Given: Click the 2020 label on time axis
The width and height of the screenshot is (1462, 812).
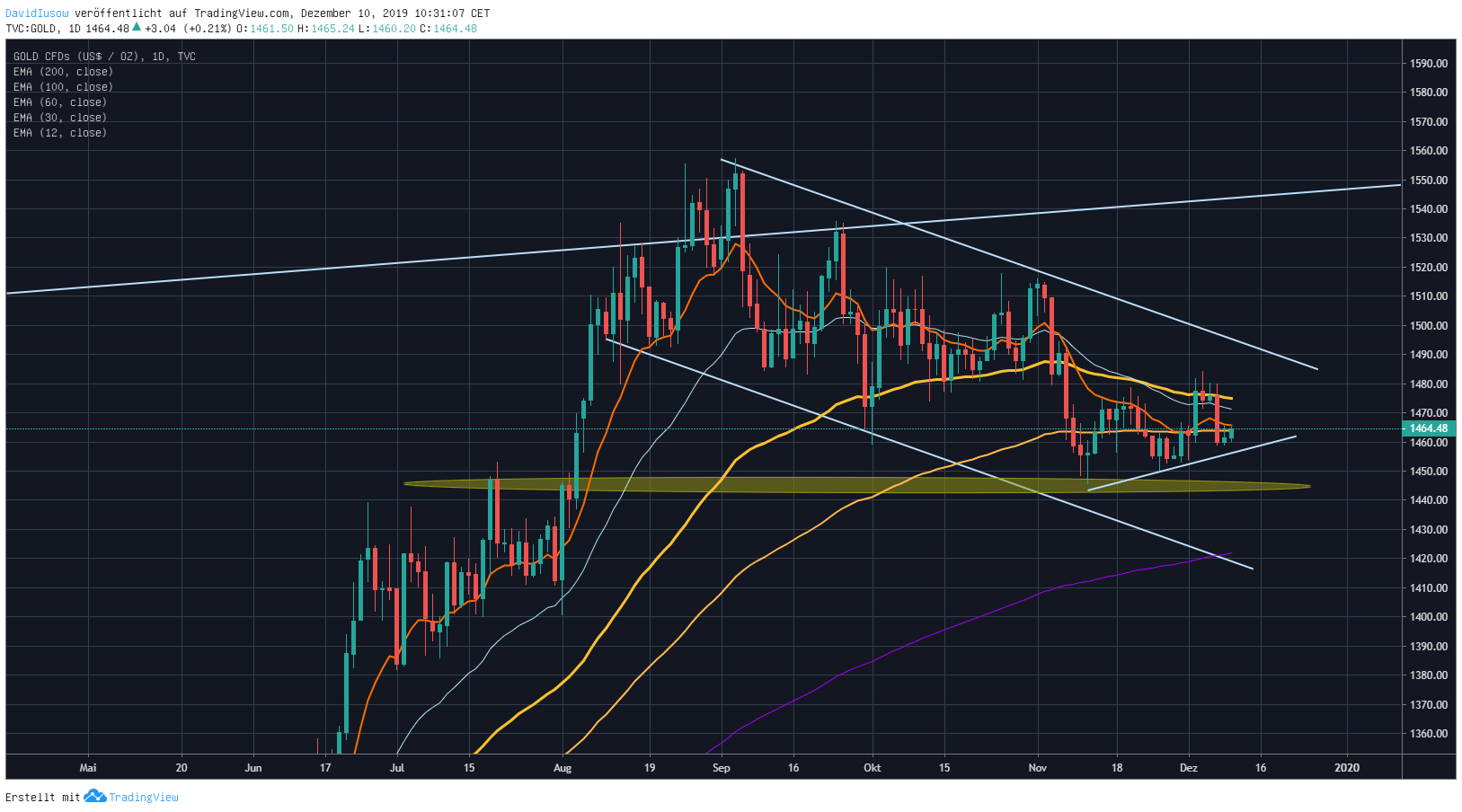Looking at the screenshot, I should tap(1347, 768).
